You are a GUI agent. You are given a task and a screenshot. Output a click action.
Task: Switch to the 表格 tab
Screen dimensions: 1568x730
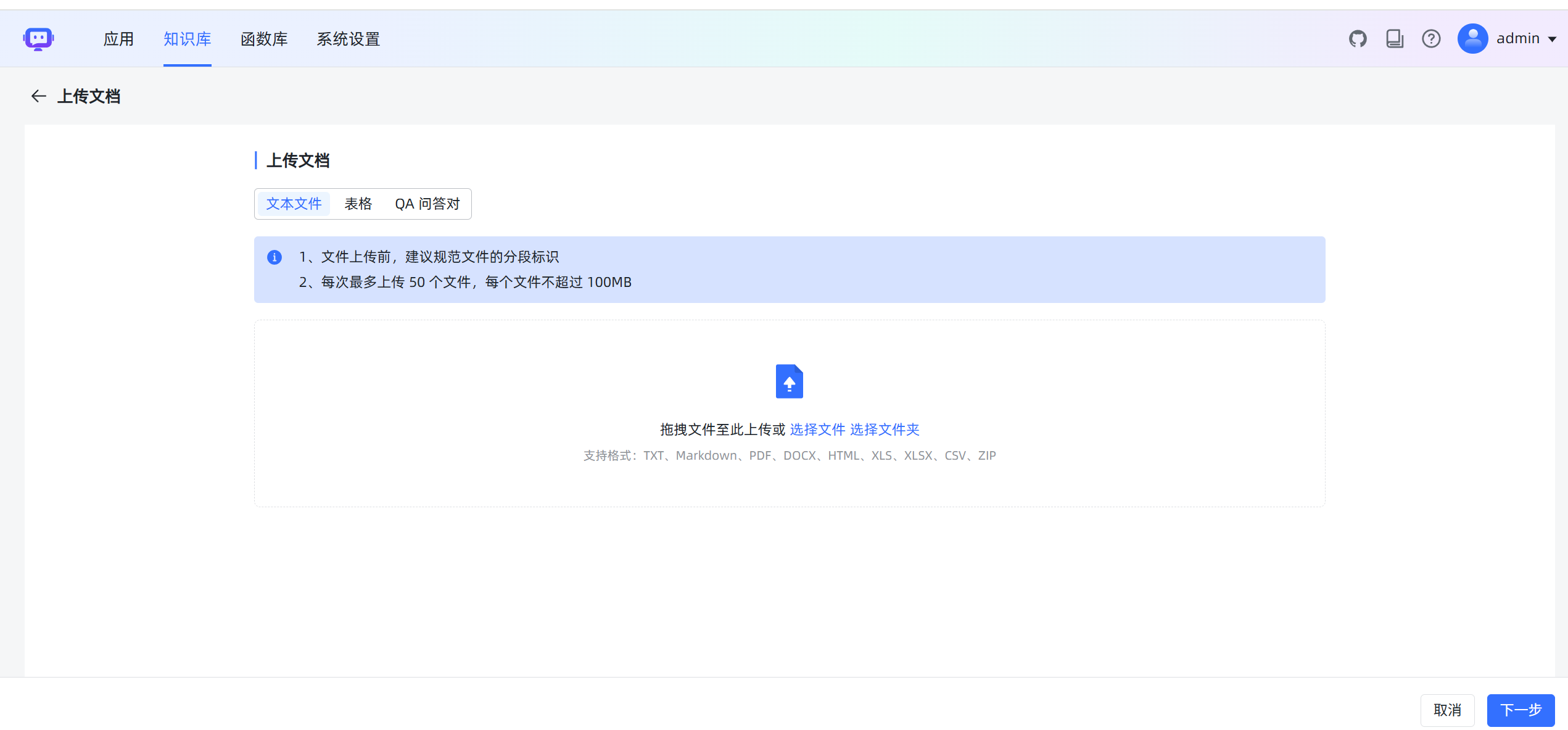(x=358, y=204)
